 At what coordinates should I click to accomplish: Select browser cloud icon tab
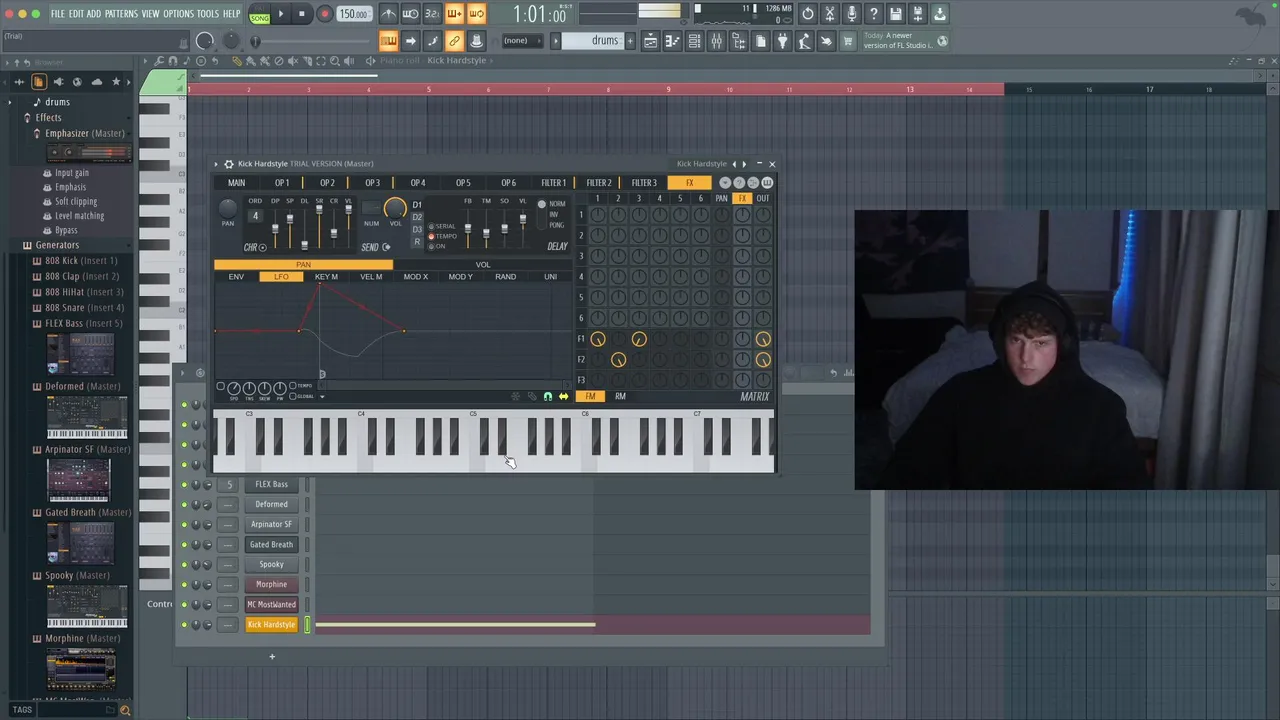coord(96,82)
